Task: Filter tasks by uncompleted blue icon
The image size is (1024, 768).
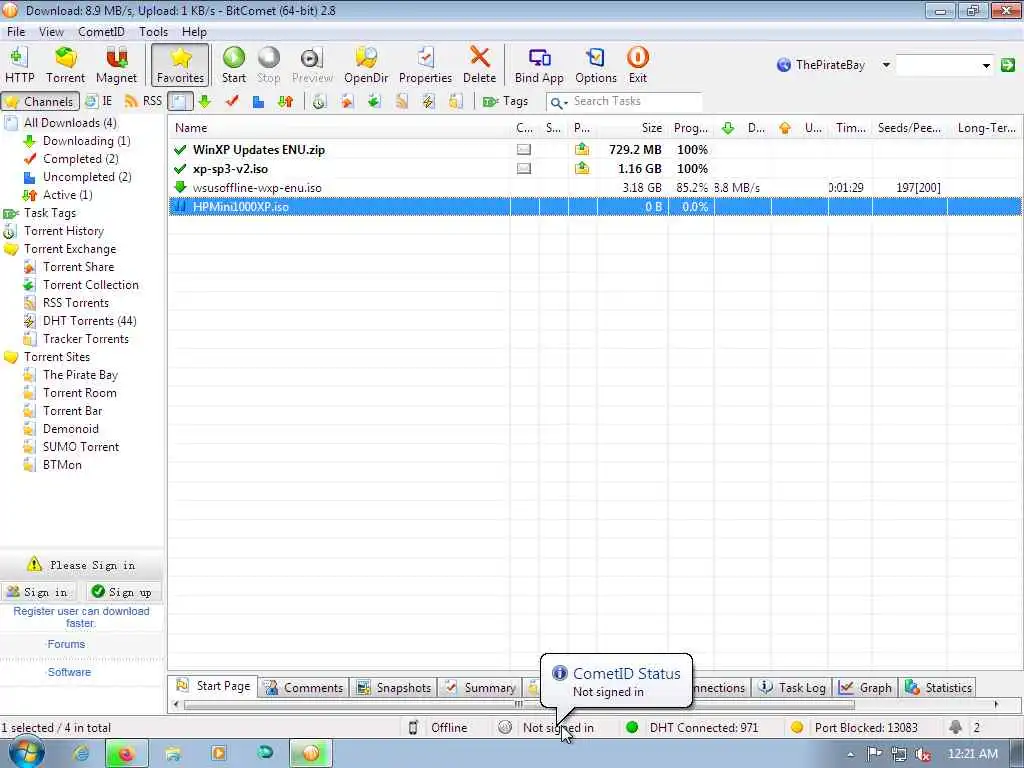Action: [259, 101]
